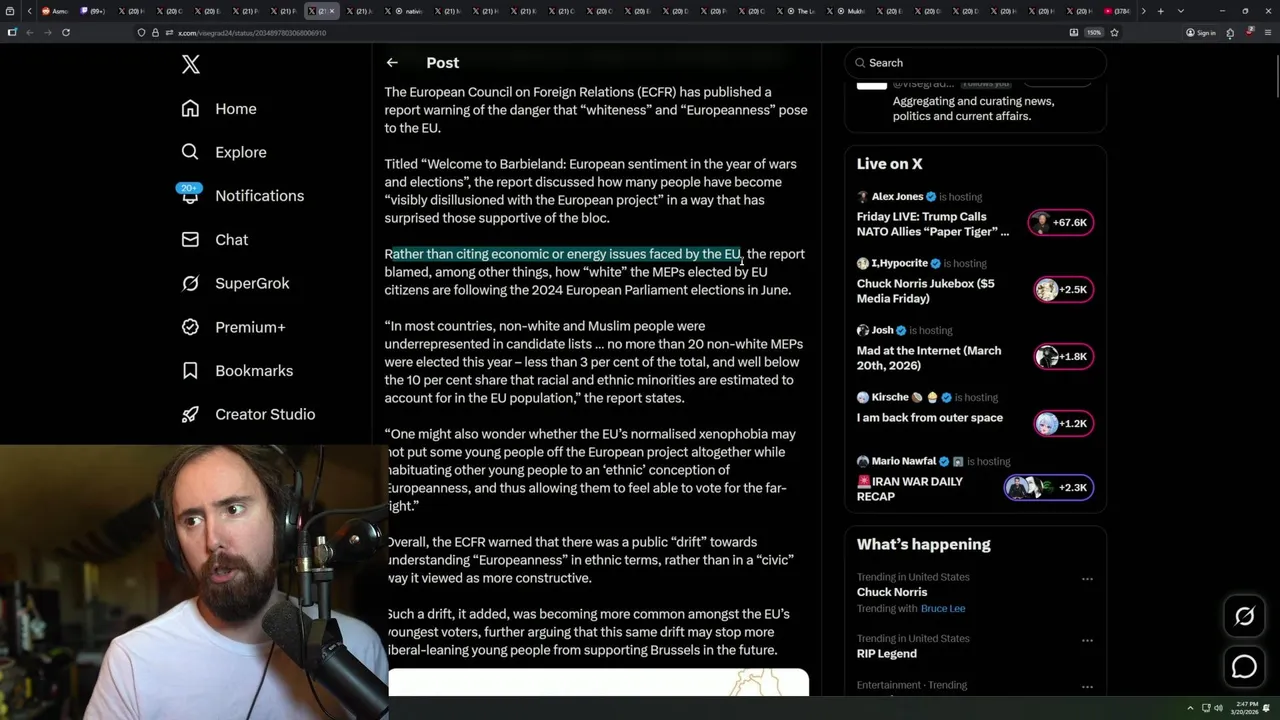1280x720 pixels.
Task: Select the Home menu label
Action: coord(236,109)
